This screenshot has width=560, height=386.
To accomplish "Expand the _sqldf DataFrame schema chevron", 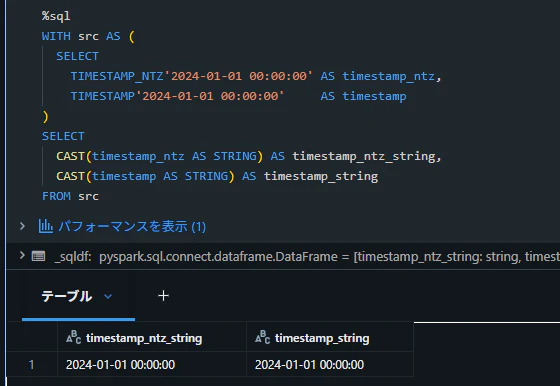I will [22, 256].
